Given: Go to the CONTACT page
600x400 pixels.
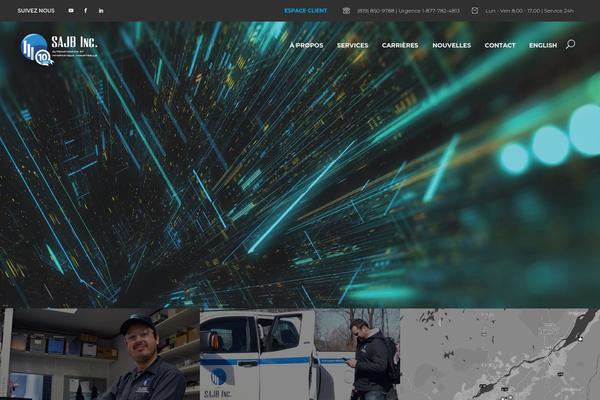Looking at the screenshot, I should coord(500,45).
